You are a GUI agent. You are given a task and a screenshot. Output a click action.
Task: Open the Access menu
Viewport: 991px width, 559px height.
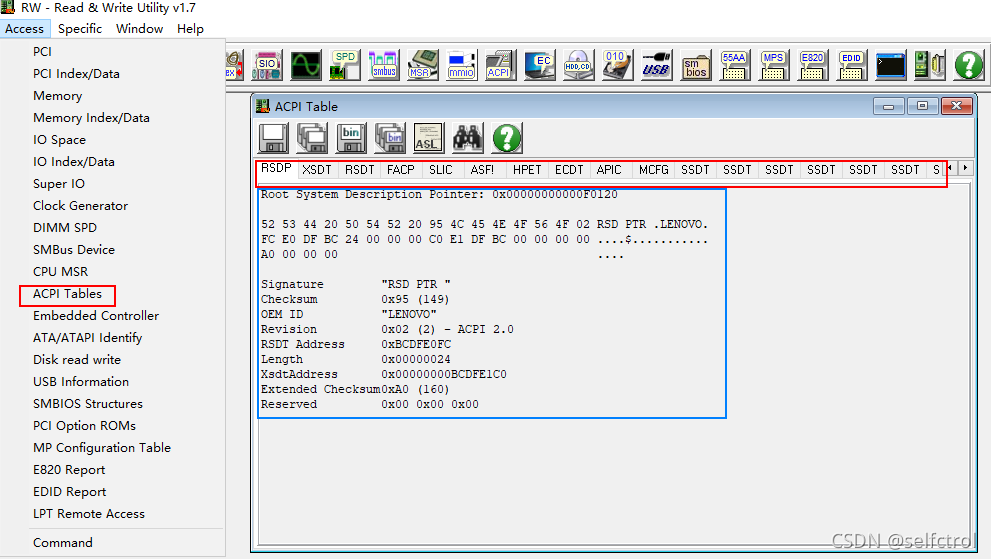click(24, 28)
